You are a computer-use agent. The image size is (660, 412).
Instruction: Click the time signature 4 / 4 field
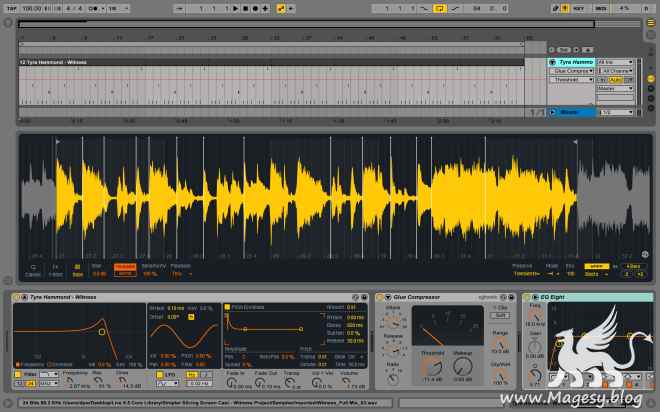point(74,8)
